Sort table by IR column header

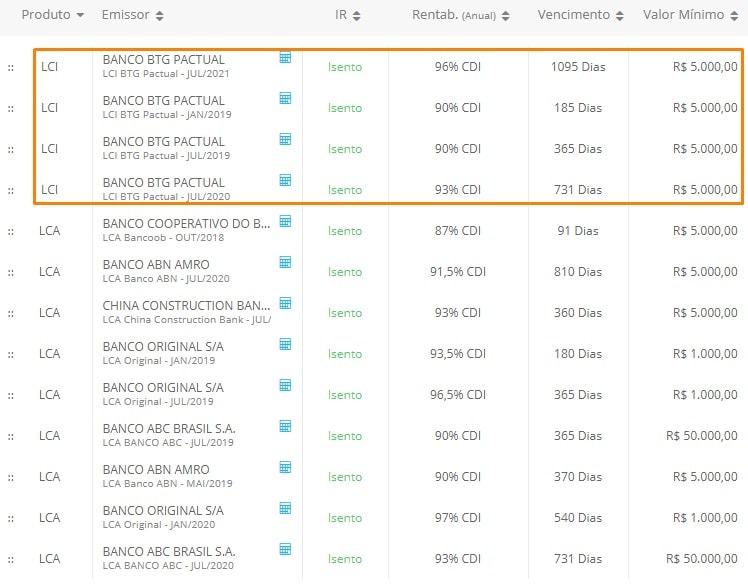coord(348,15)
